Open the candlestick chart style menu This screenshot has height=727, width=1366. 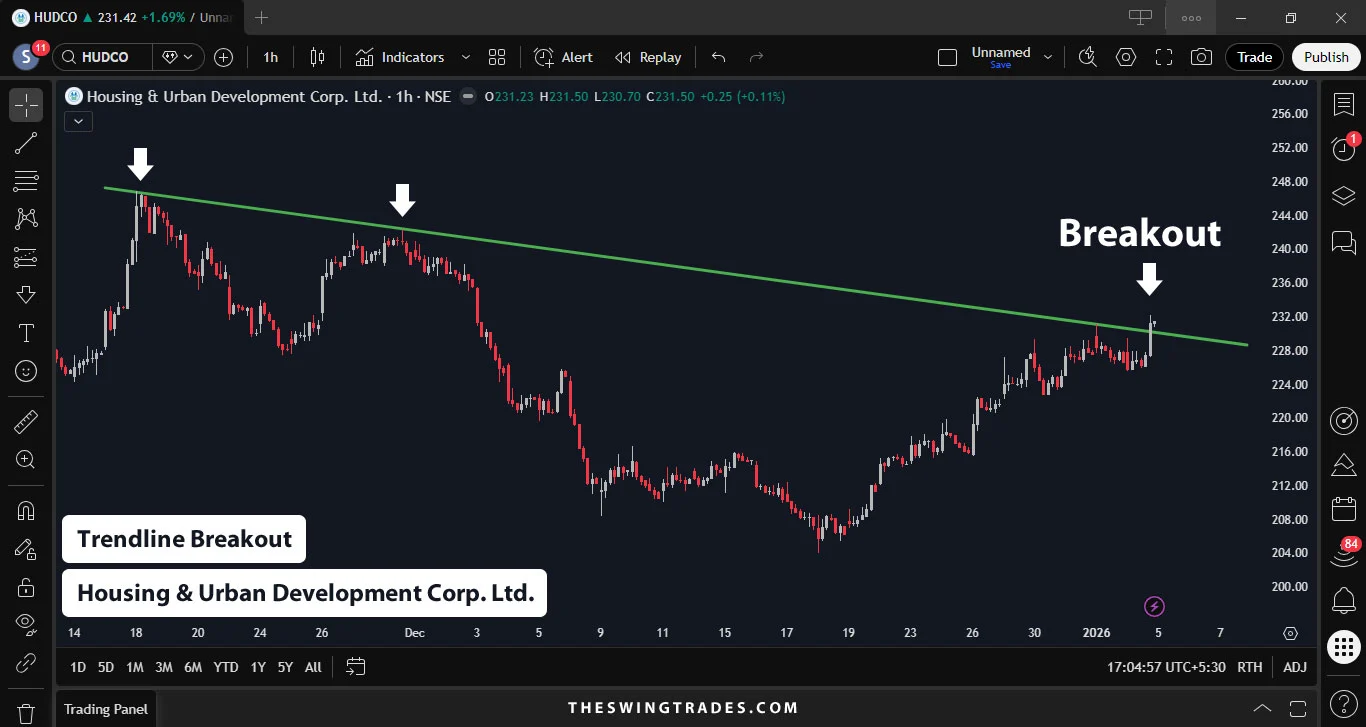(318, 57)
